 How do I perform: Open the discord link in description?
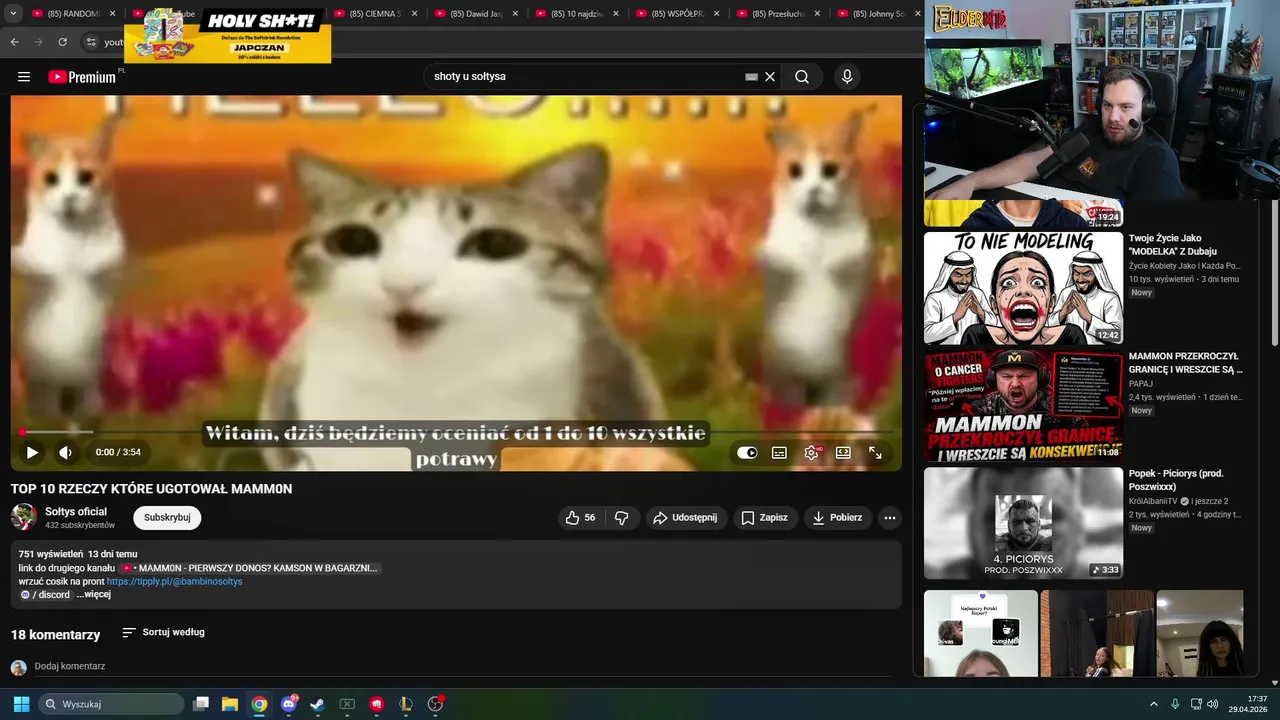[x=46, y=594]
